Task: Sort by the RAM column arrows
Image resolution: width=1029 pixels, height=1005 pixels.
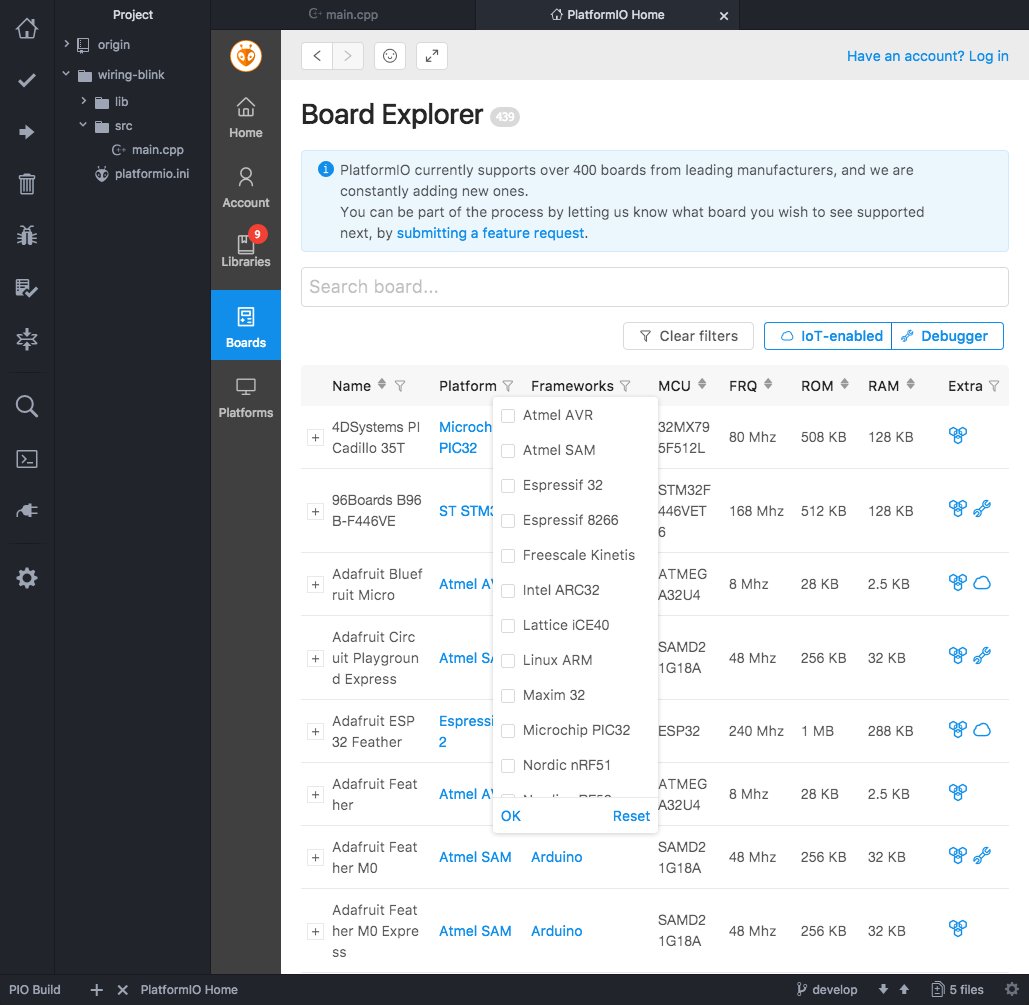Action: click(x=910, y=384)
